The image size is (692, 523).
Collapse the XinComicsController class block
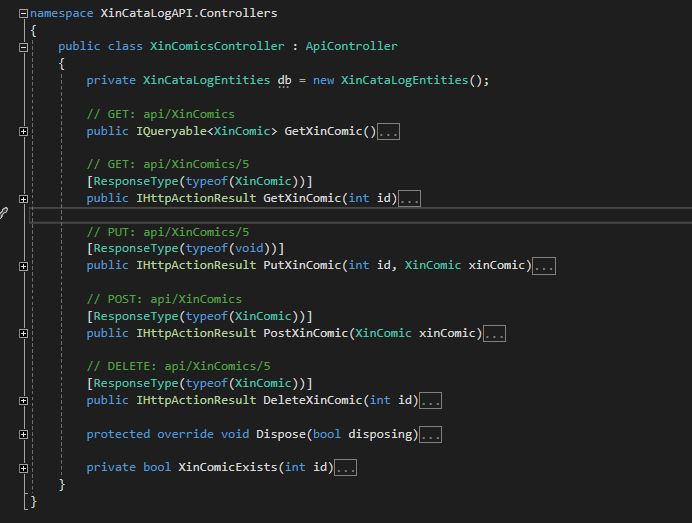click(23, 47)
